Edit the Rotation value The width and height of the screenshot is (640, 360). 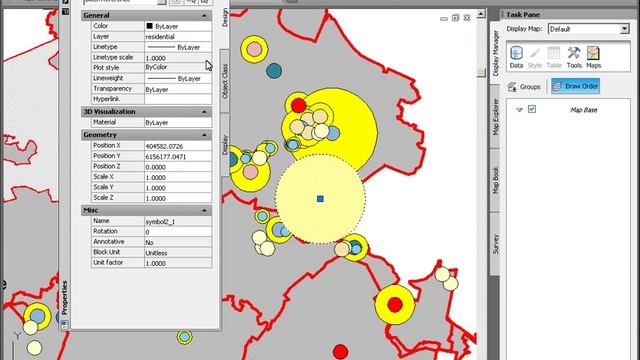178,232
